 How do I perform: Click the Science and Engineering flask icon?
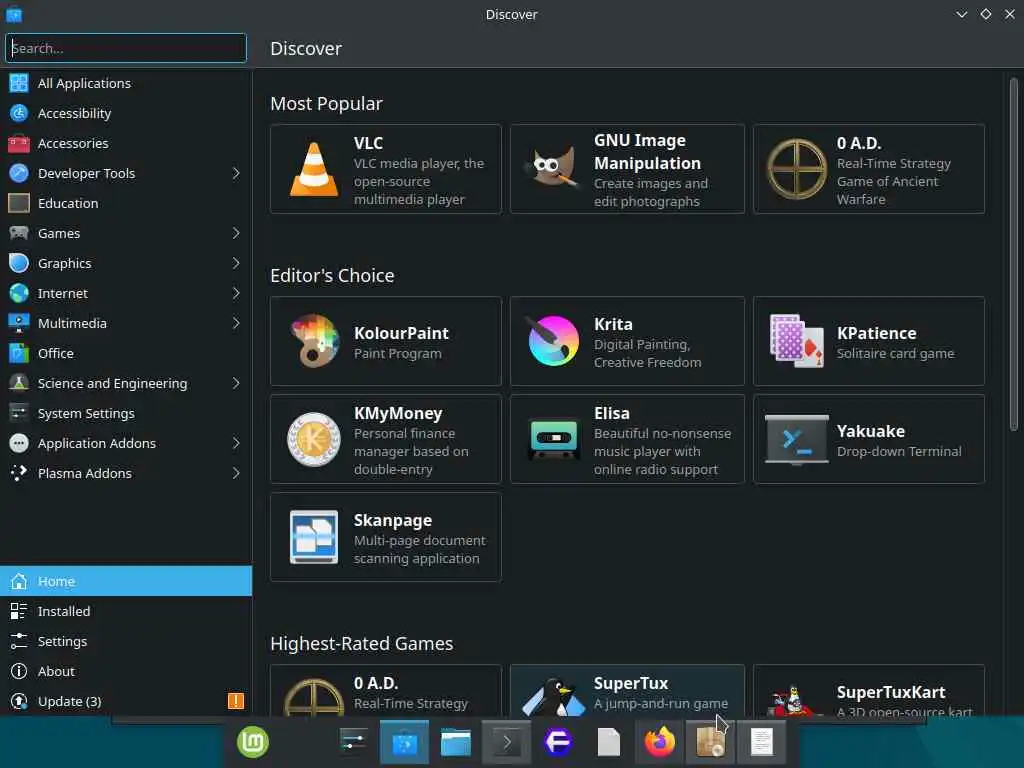19,383
